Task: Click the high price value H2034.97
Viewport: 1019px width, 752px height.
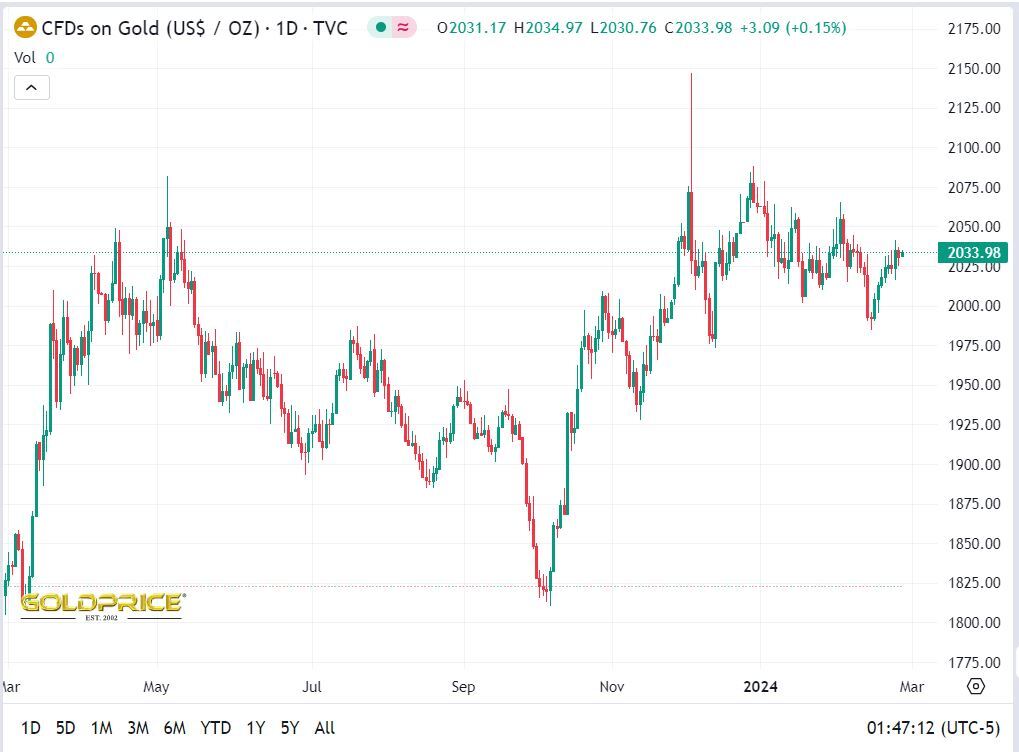Action: tap(548, 28)
